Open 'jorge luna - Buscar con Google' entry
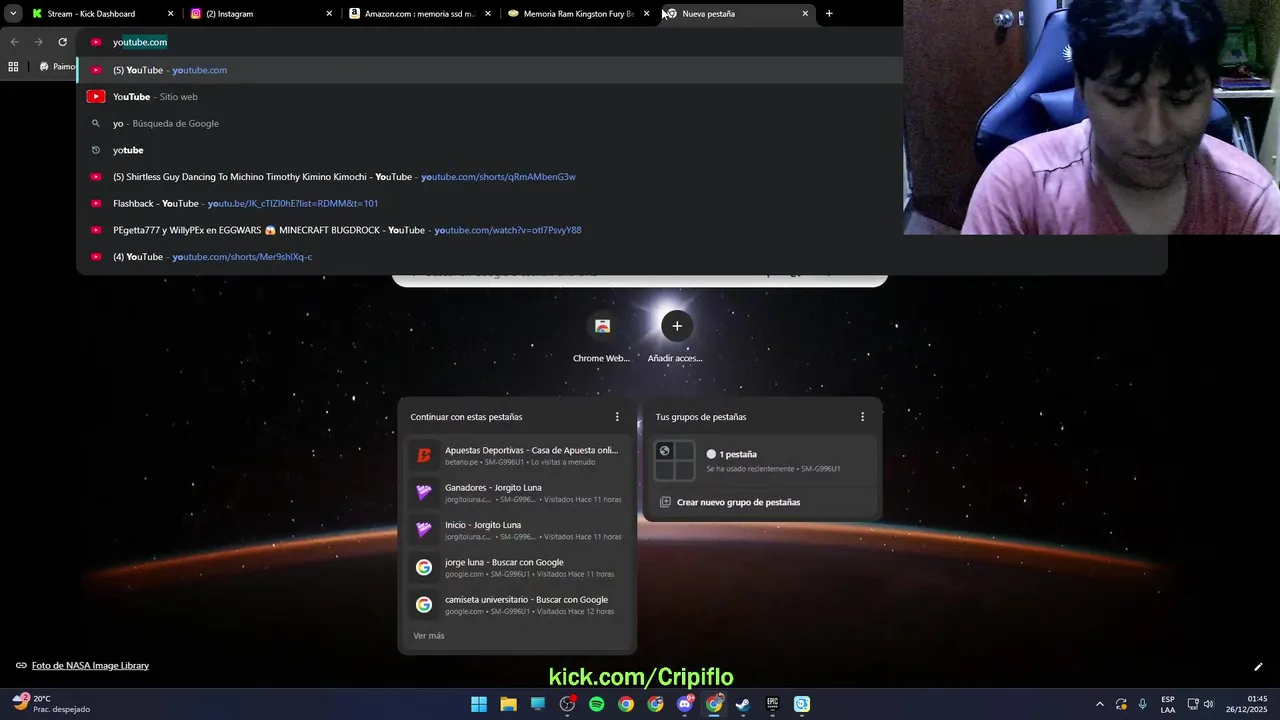This screenshot has height=720, width=1280. 517,567
